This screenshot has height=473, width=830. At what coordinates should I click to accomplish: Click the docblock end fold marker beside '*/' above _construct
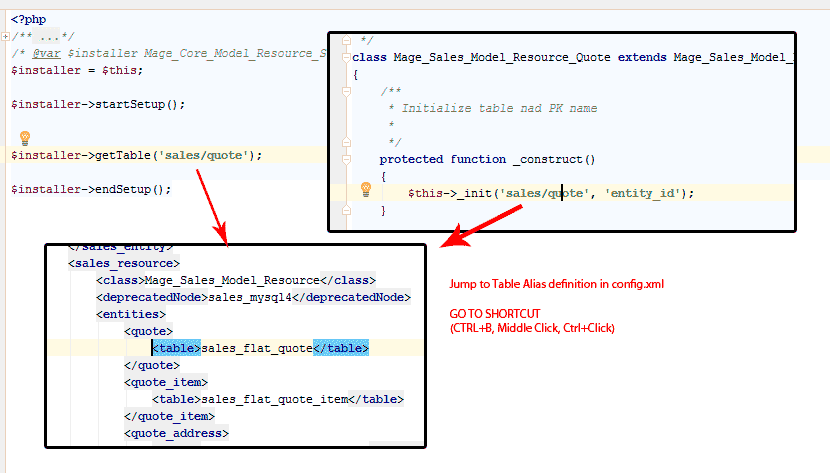point(346,142)
